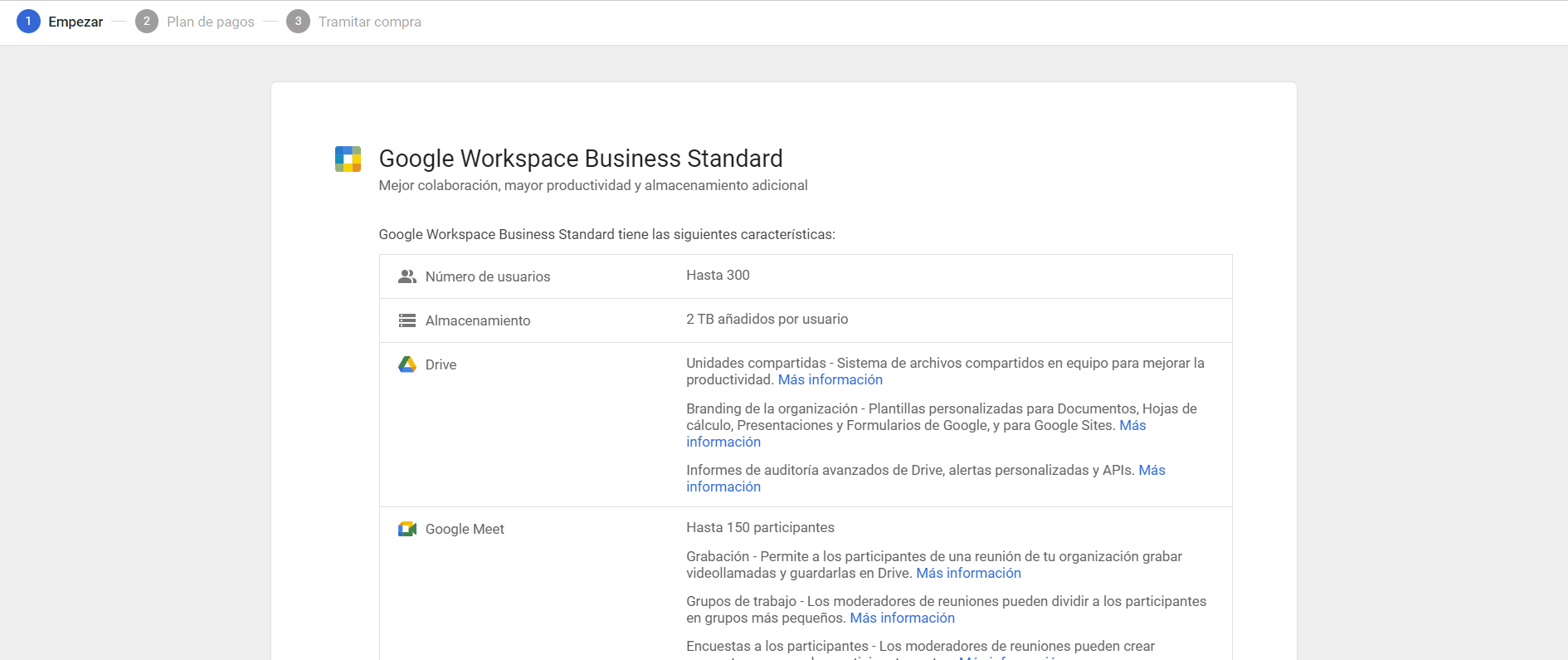1568x660 pixels.
Task: Click the 'Hasta 300' value
Action: [718, 275]
